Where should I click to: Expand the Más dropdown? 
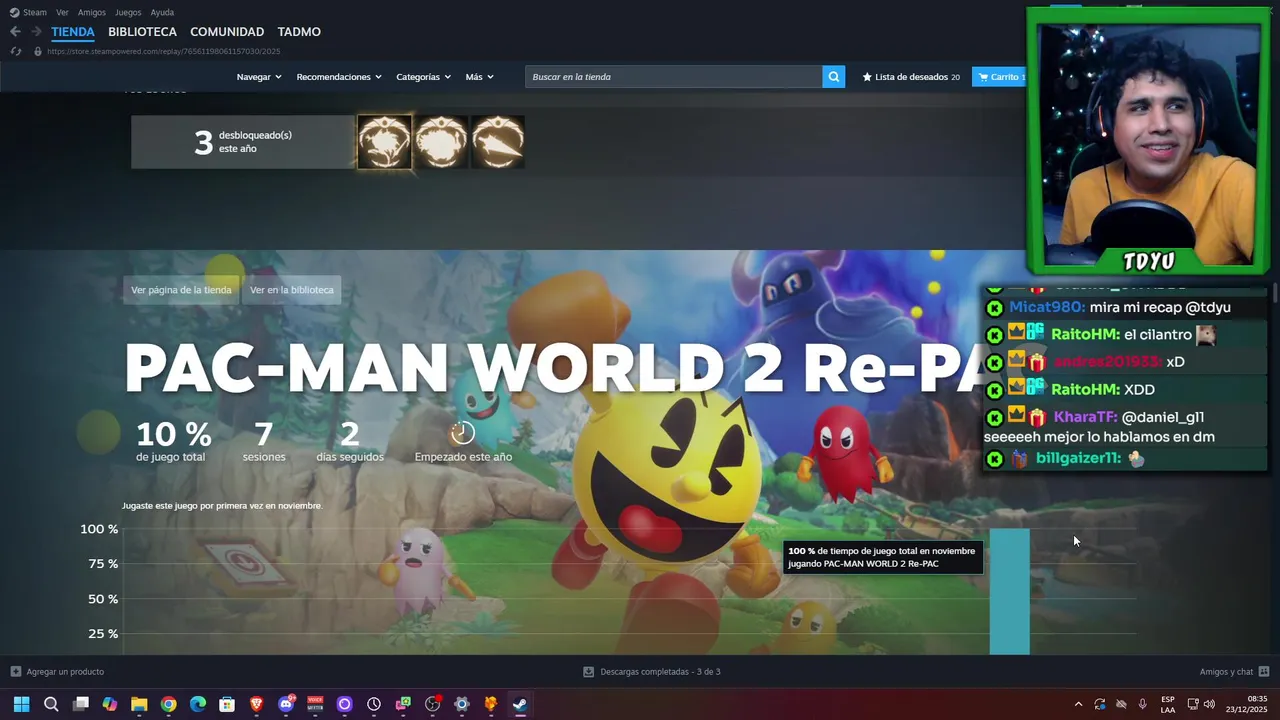(479, 77)
